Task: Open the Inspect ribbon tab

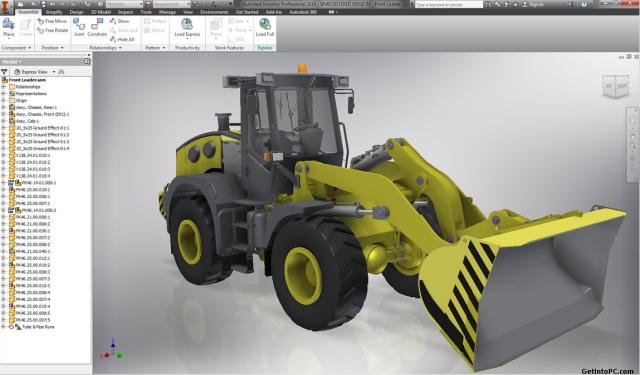Action: [x=125, y=12]
